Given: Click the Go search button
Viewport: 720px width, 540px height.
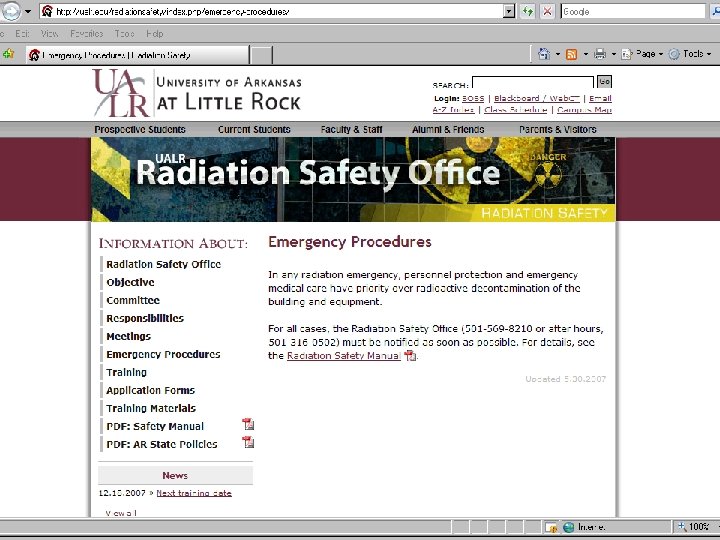Looking at the screenshot, I should (x=604, y=82).
